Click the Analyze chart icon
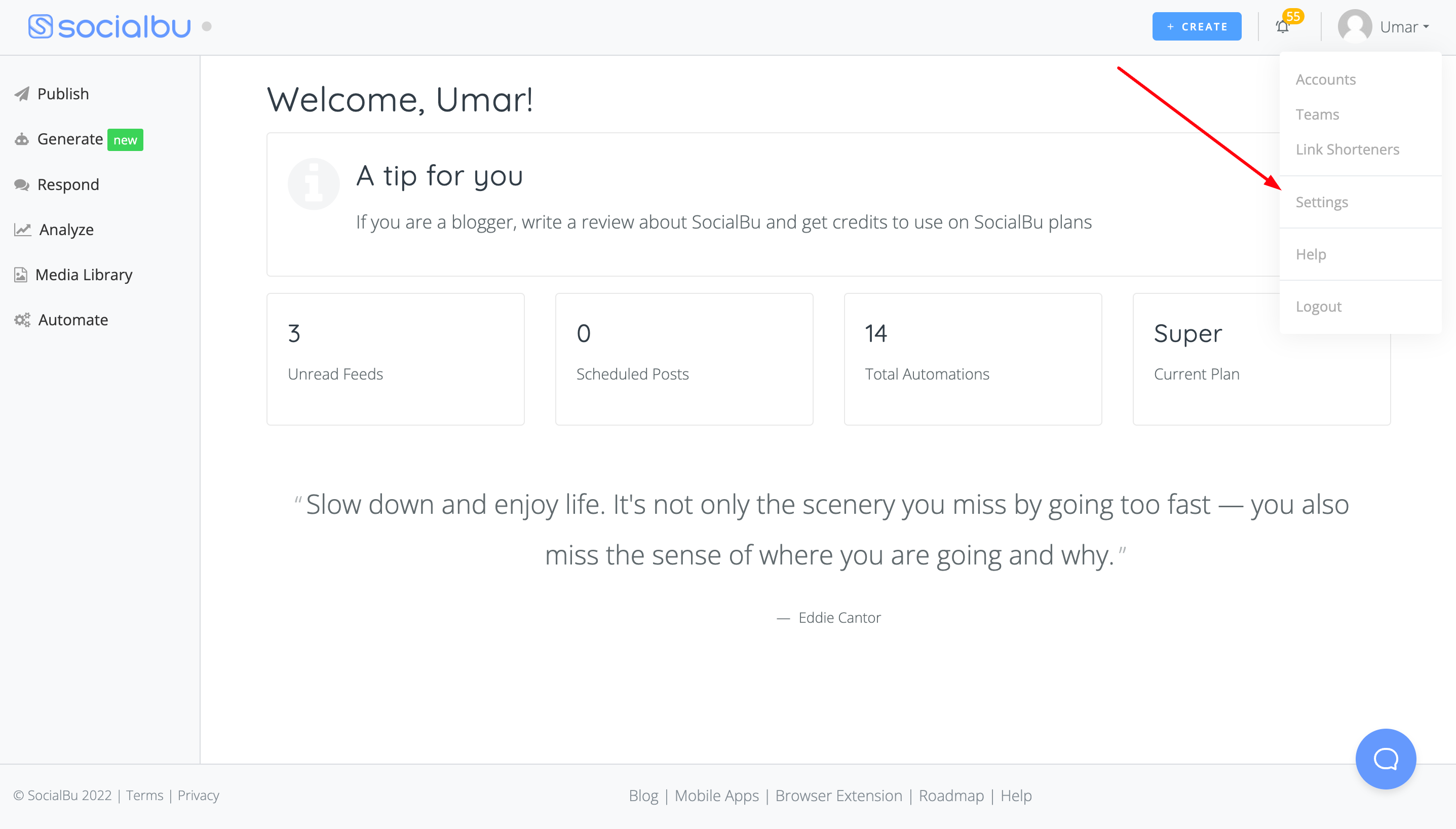Screen dimensions: 1456x829 click(x=22, y=230)
